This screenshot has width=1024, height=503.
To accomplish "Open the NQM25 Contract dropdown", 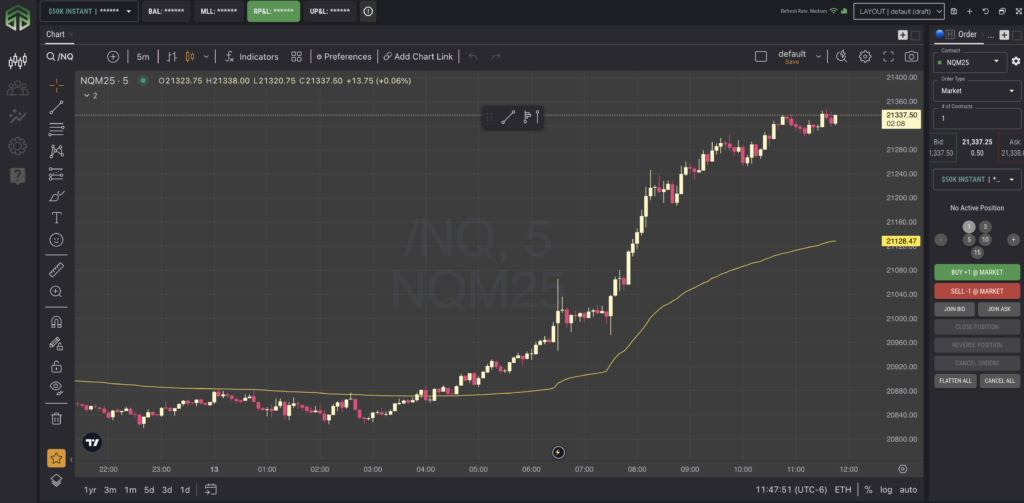I will pyautogui.click(x=968, y=62).
